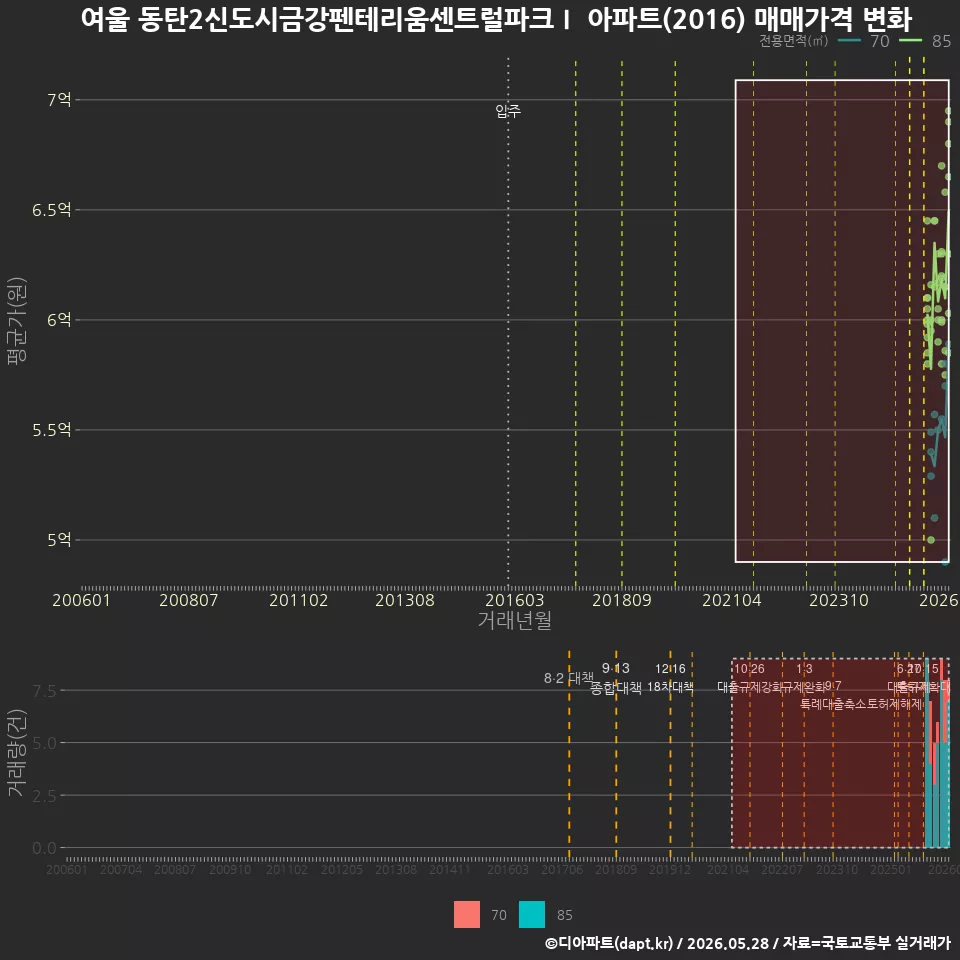Image resolution: width=960 pixels, height=960 pixels.
Task: Click the 평균가(원) axis title
Action: [17, 321]
